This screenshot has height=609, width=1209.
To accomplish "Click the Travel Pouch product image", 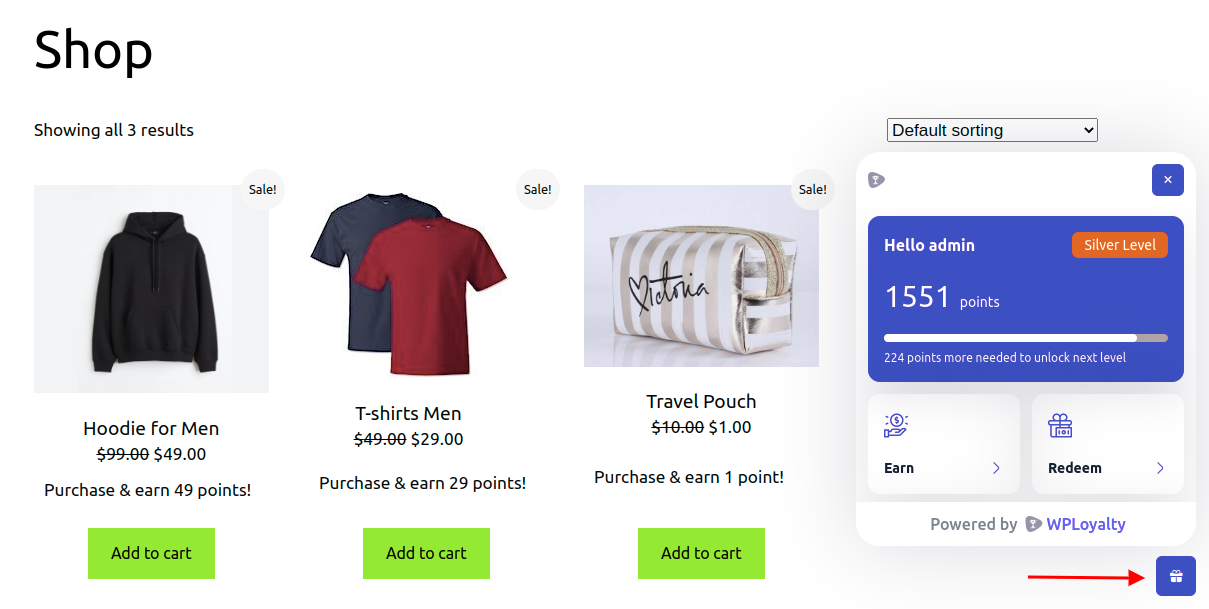I will 701,275.
